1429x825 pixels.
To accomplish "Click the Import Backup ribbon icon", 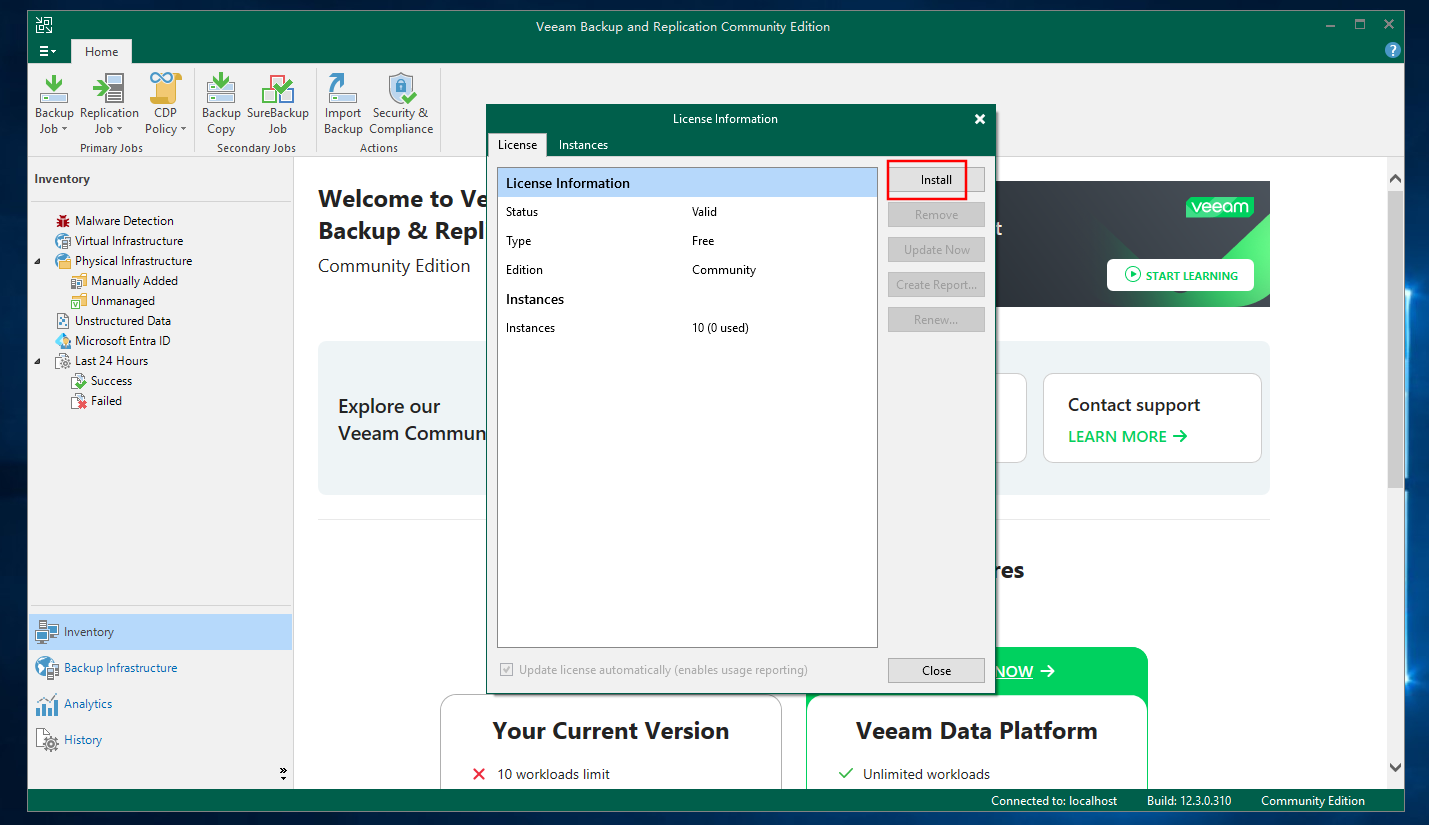I will click(x=343, y=103).
